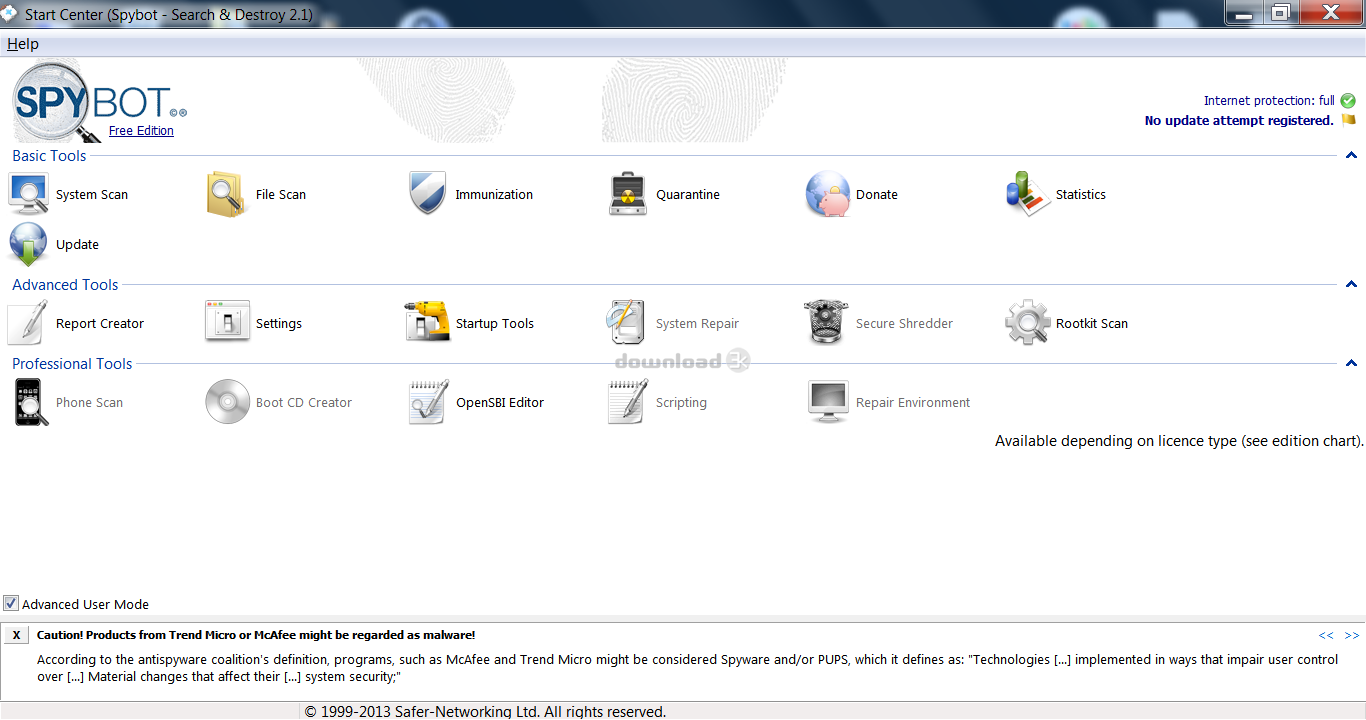
Task: Click 'Available depending on licence type' note
Action: click(1179, 441)
